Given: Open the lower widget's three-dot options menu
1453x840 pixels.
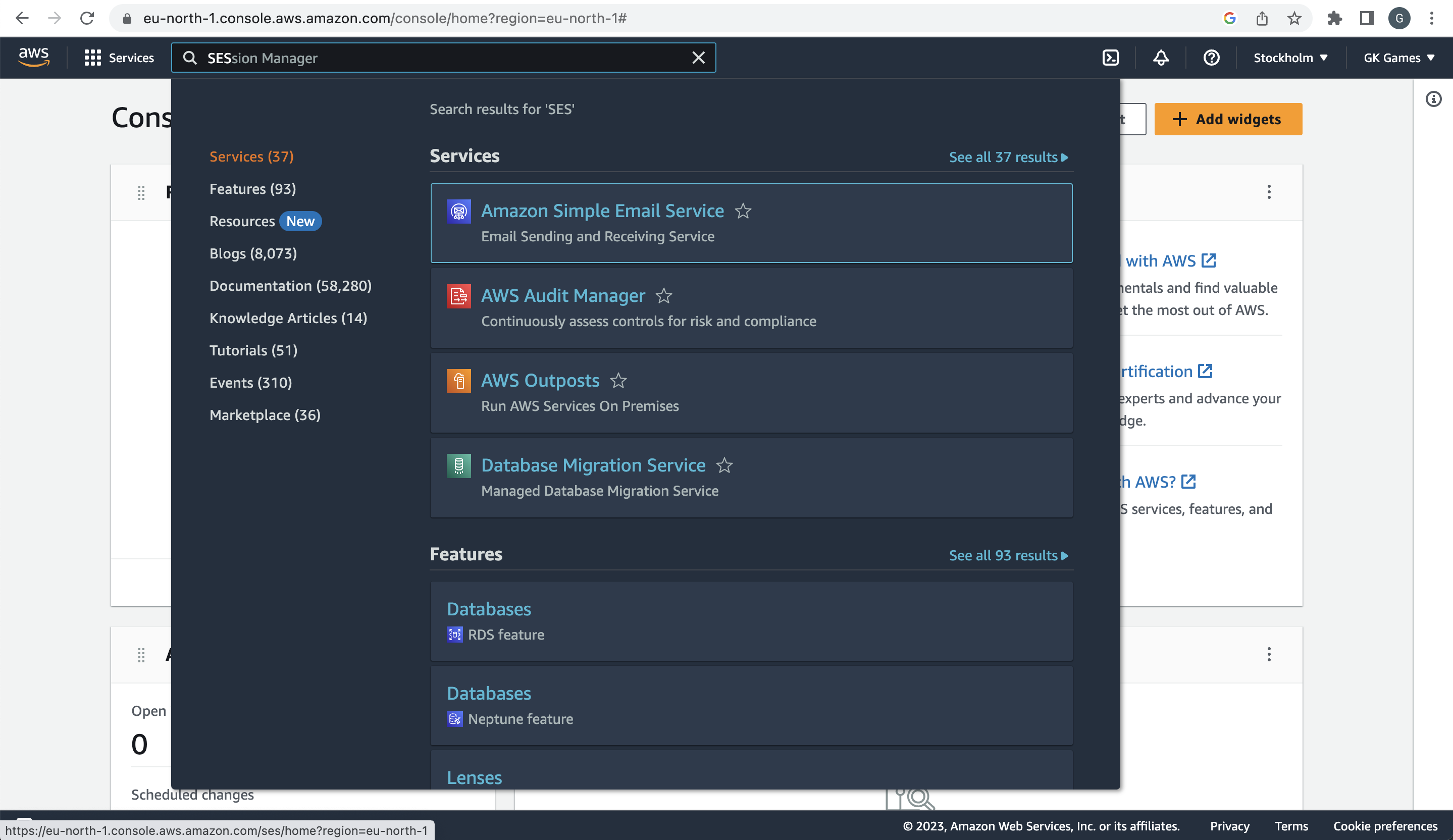Looking at the screenshot, I should [1269, 654].
